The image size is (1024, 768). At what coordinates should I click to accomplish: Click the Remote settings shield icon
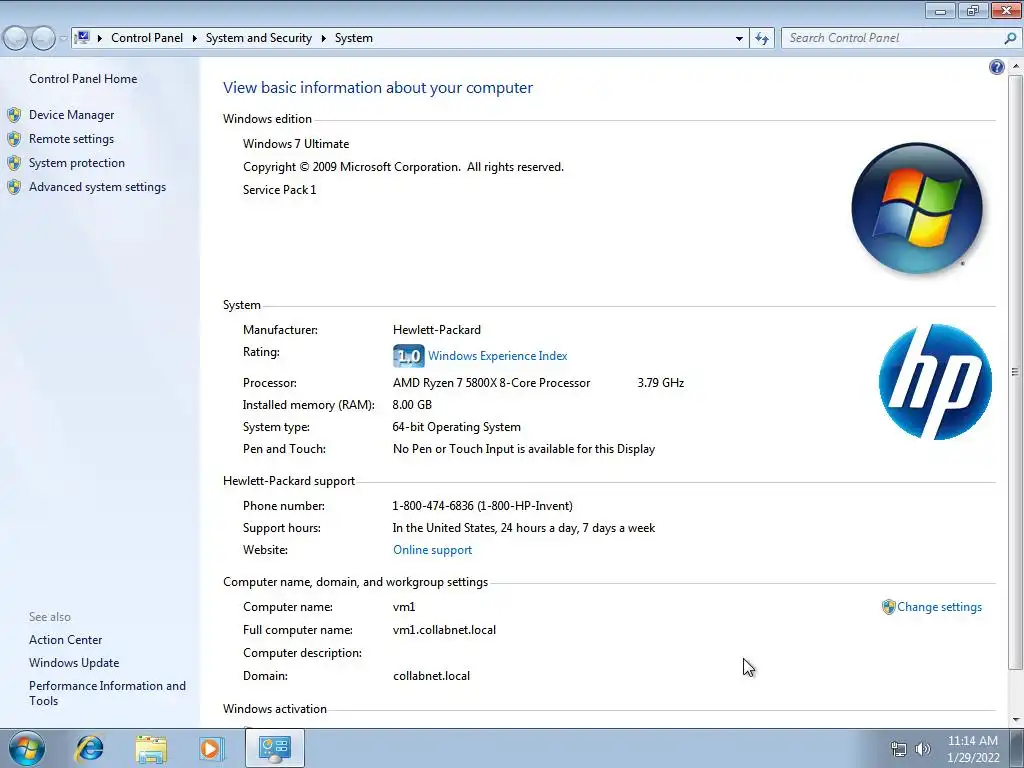14,139
